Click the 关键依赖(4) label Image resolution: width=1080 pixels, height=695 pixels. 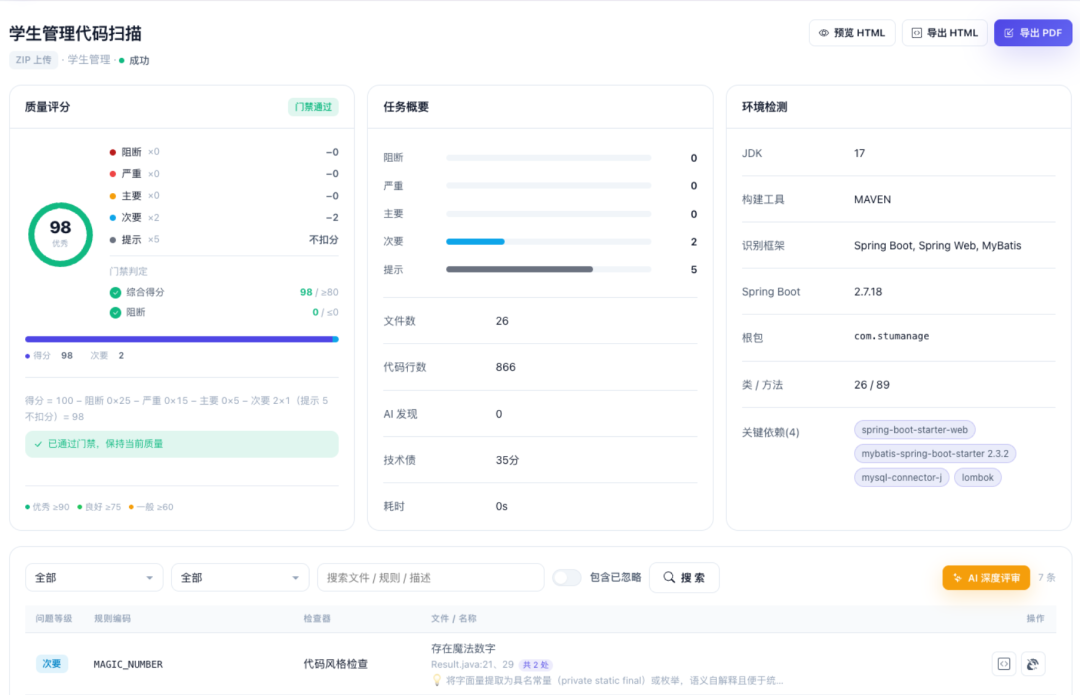point(770,433)
